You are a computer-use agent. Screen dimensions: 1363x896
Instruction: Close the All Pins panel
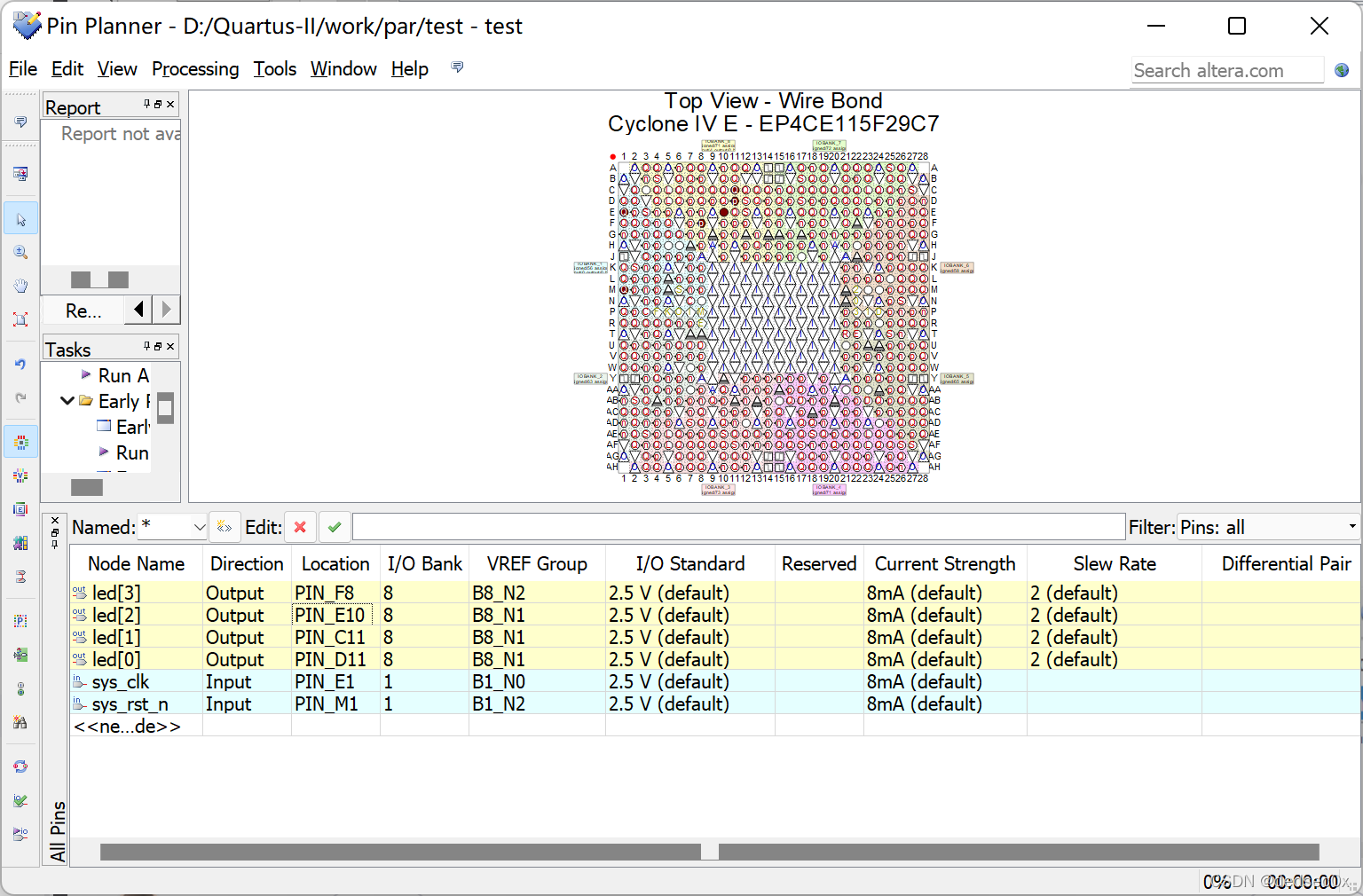click(55, 521)
